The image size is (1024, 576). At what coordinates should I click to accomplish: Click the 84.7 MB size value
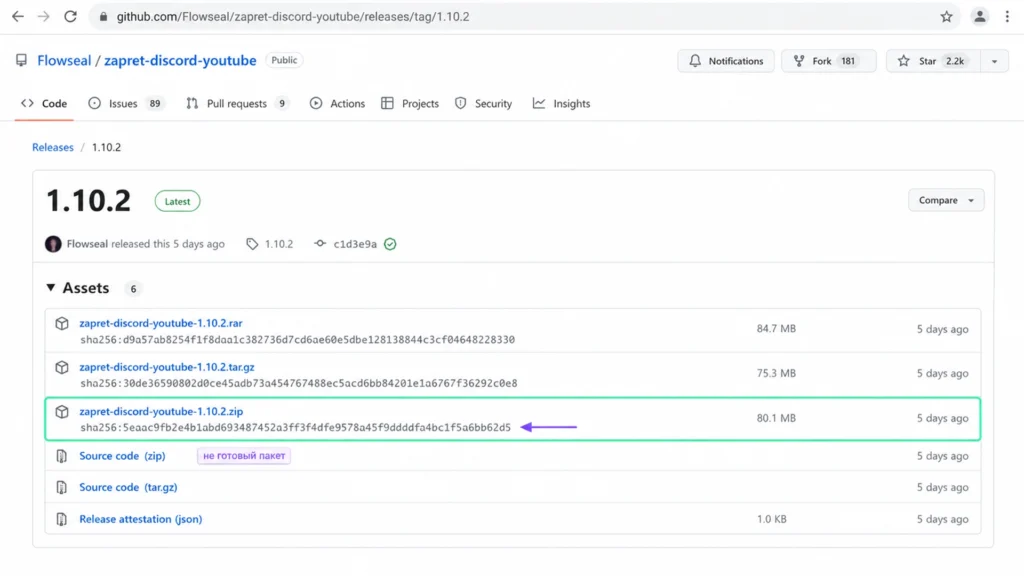coord(776,328)
